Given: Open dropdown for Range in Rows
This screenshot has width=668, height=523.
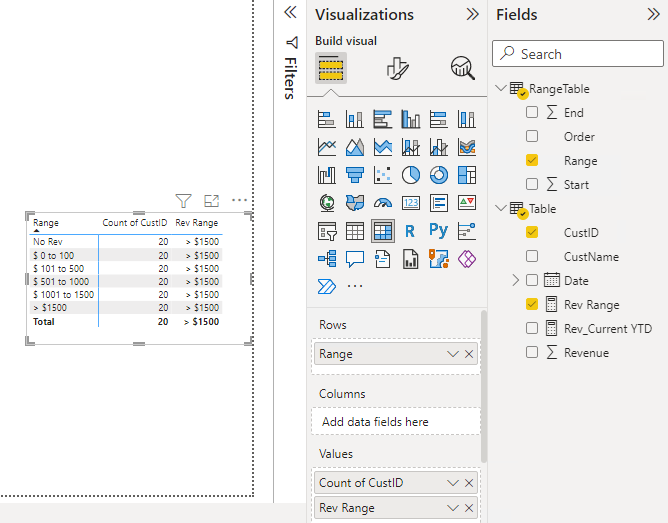Looking at the screenshot, I should coord(452,354).
